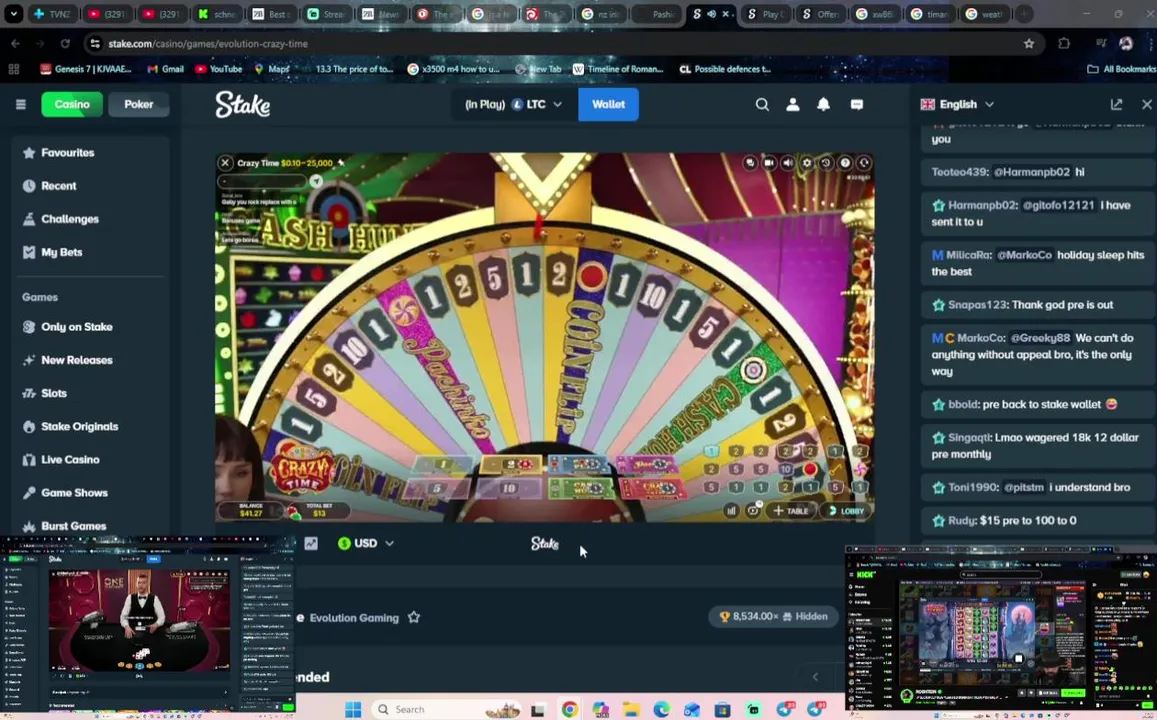Place a bet on the 10 spot
Screen dimensions: 1157x720
(x=508, y=488)
